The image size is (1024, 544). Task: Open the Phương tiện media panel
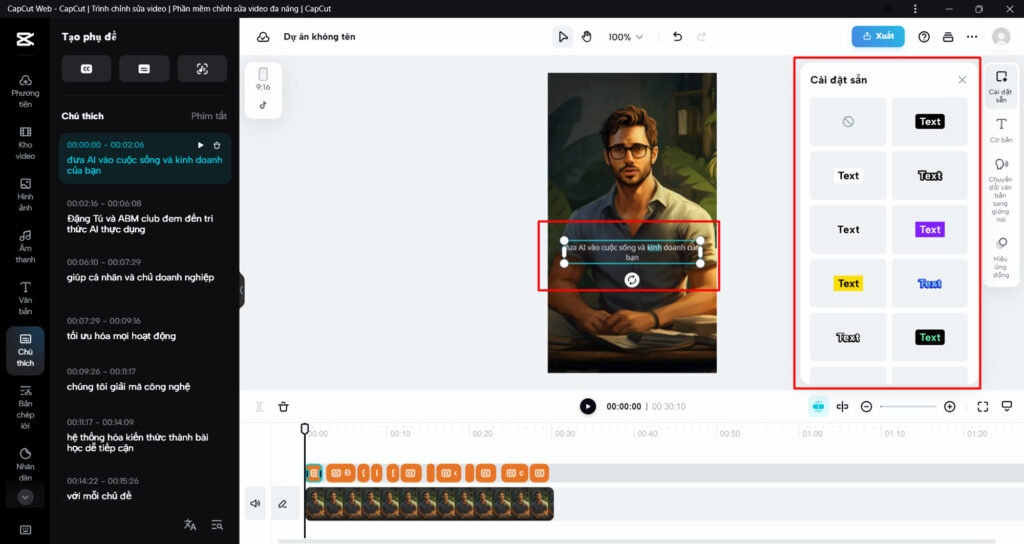25,90
